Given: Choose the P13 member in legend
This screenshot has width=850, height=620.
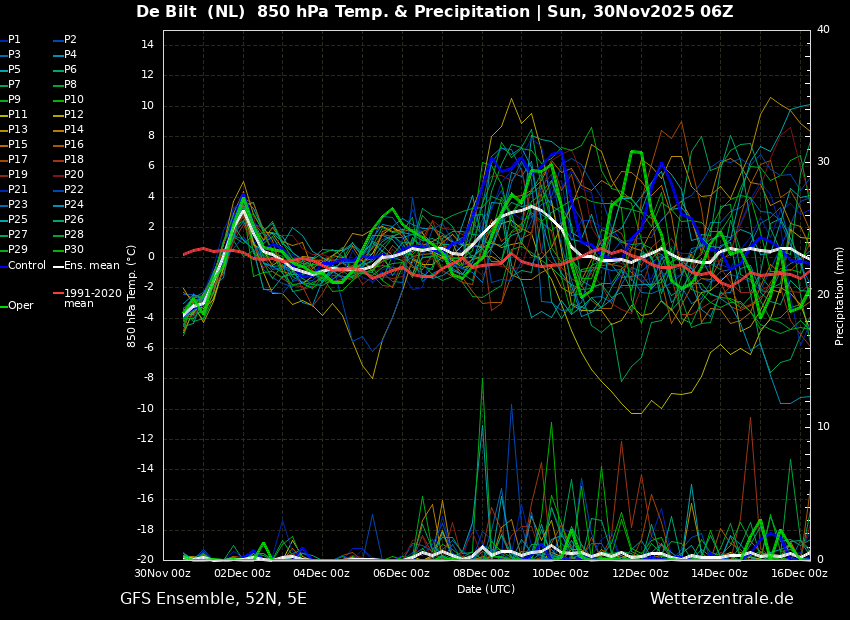Looking at the screenshot, I should point(14,130).
